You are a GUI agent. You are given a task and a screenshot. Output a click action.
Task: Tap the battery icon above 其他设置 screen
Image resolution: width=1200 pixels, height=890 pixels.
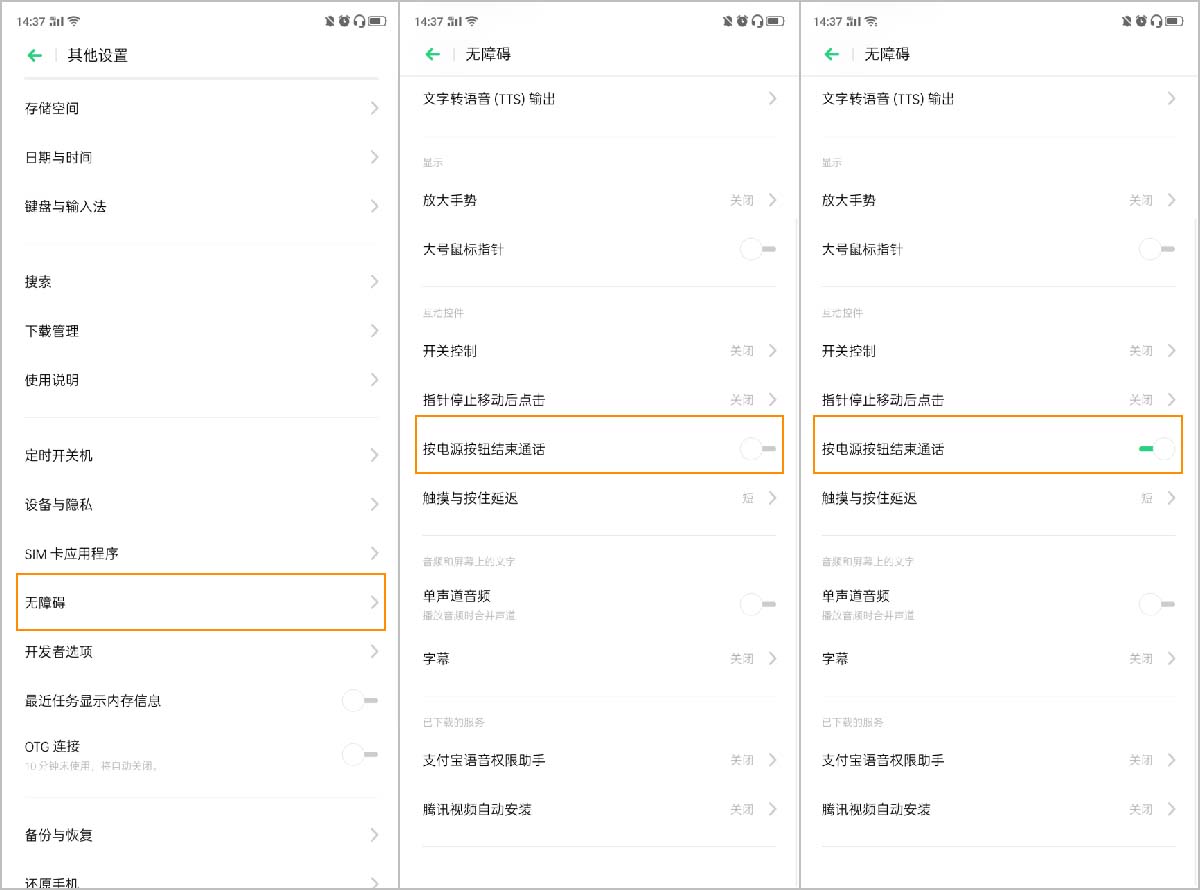pos(377,21)
